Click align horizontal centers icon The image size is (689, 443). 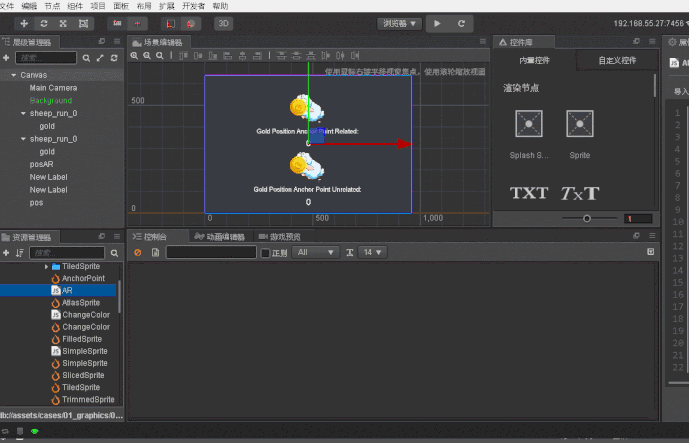click(x=243, y=56)
